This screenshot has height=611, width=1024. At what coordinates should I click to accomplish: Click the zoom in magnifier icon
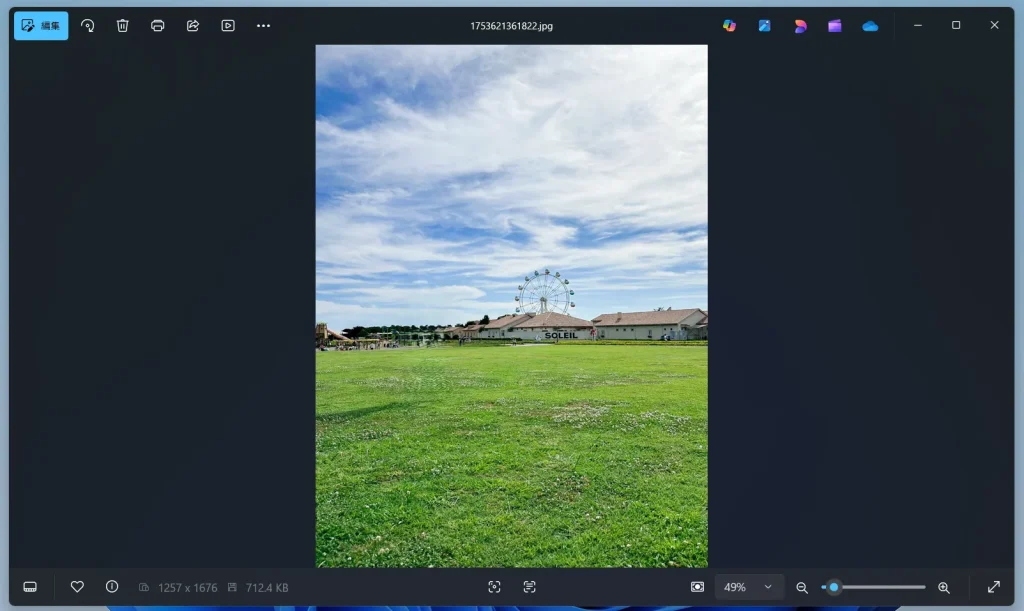[x=944, y=588]
